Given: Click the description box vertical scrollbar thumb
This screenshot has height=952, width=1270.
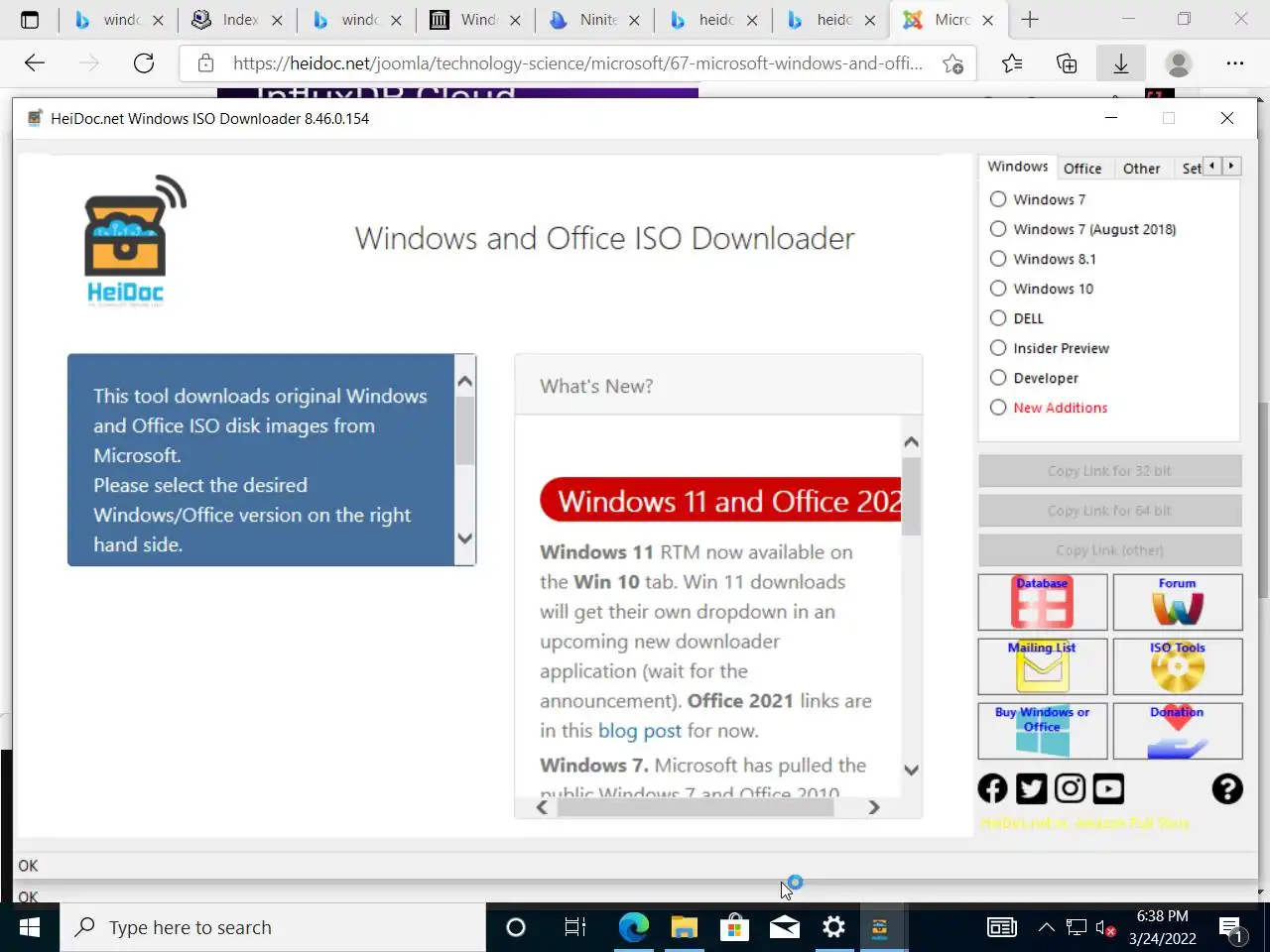Looking at the screenshot, I should 464,430.
